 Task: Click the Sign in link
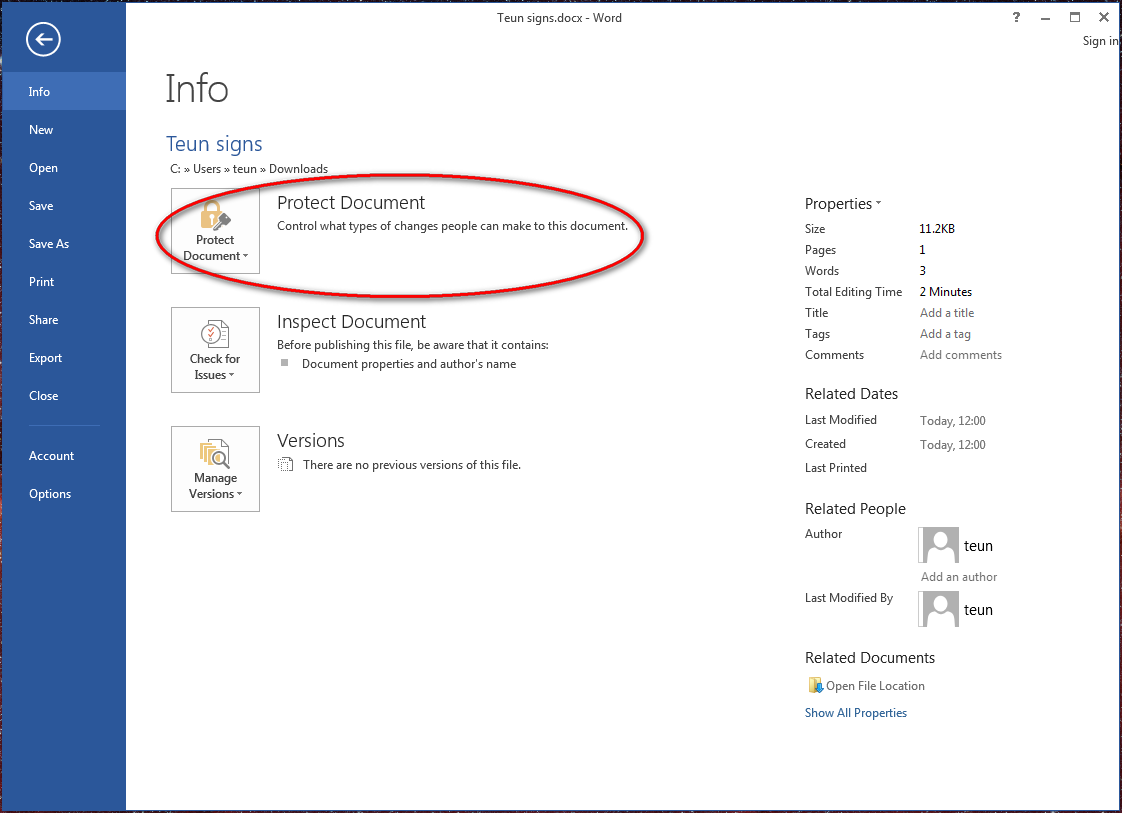[1100, 41]
